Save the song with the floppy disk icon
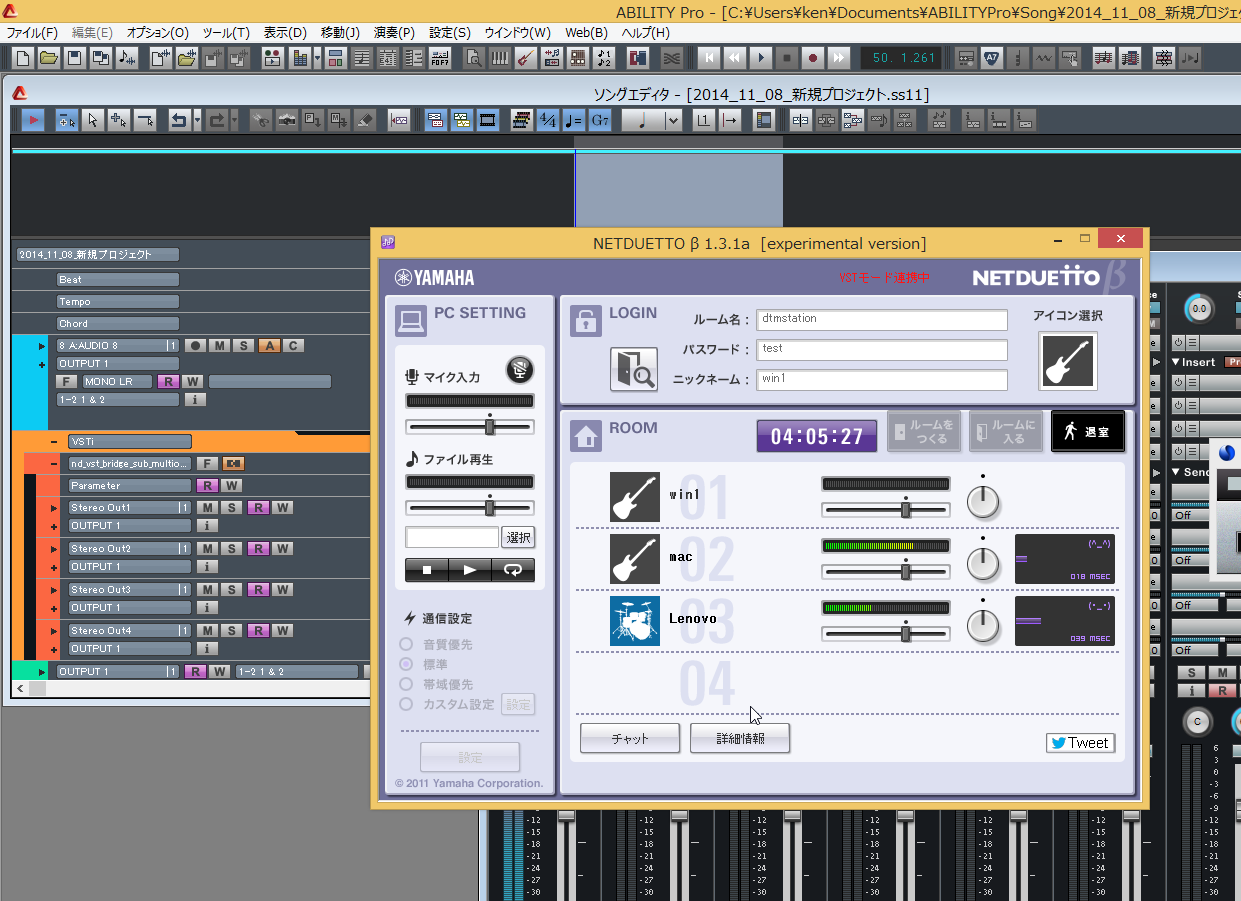 pyautogui.click(x=74, y=58)
